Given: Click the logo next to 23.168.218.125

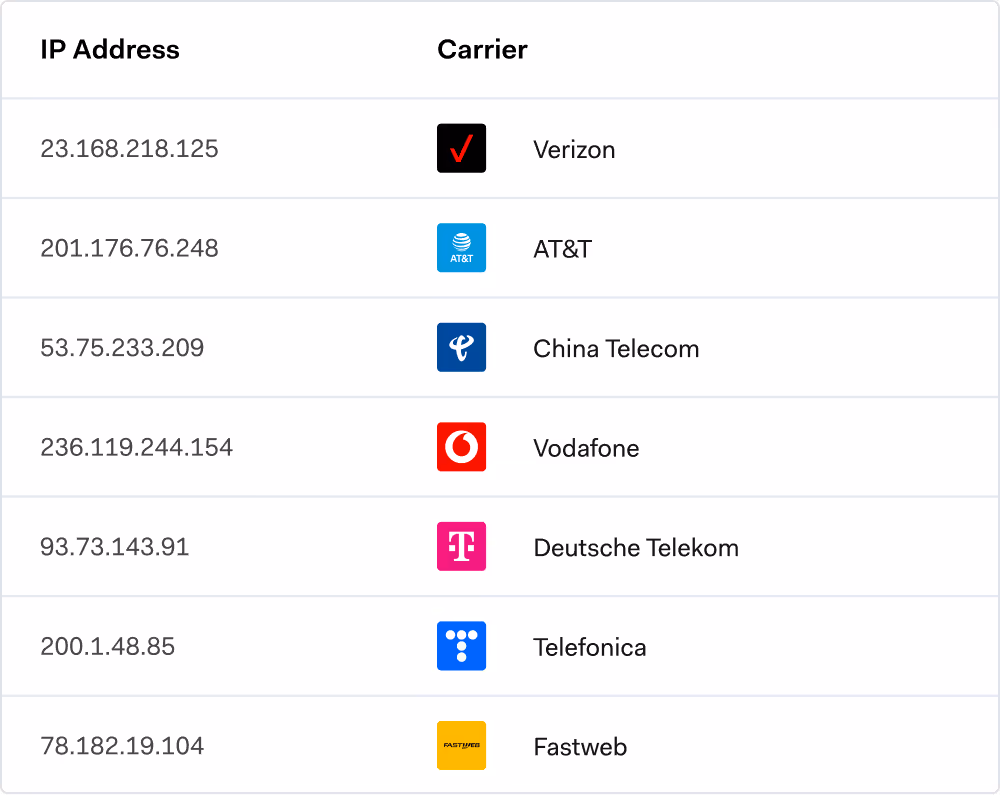Looking at the screenshot, I should point(461,148).
